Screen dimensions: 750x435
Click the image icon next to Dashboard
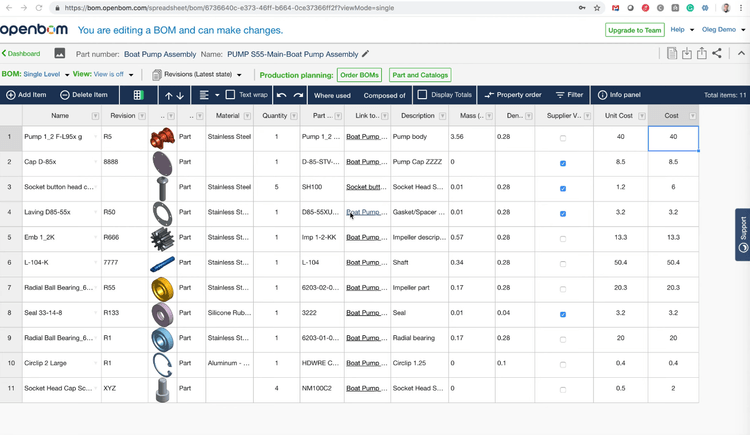click(60, 53)
